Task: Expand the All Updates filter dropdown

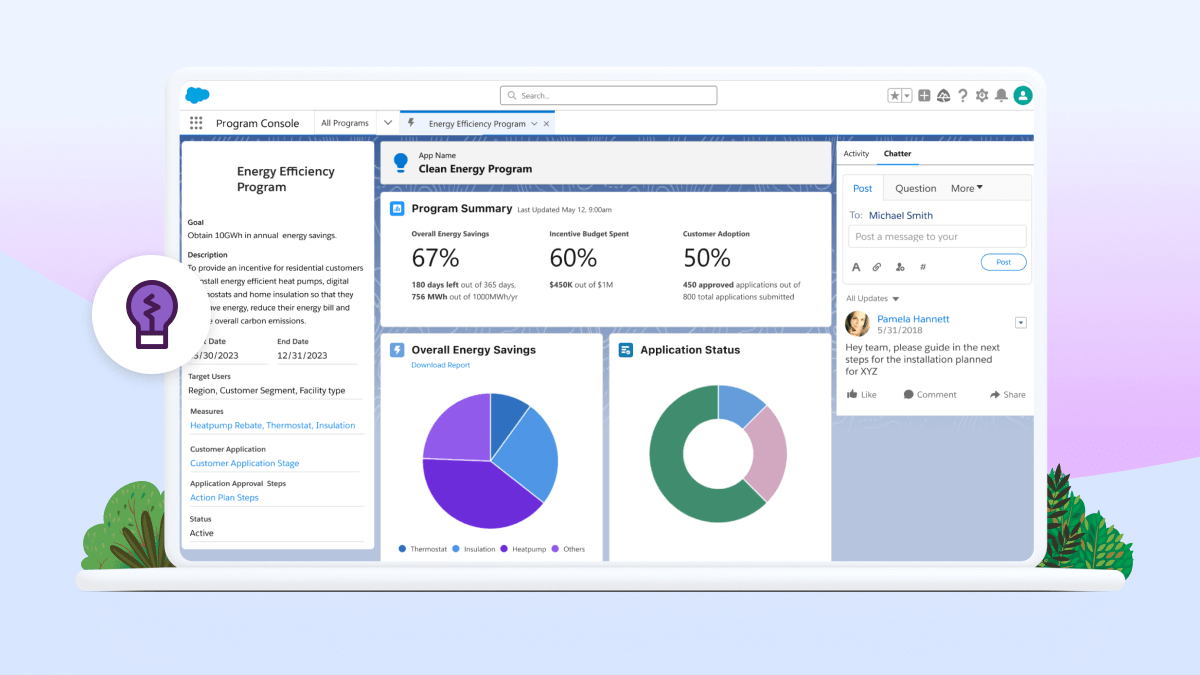Action: click(870, 298)
